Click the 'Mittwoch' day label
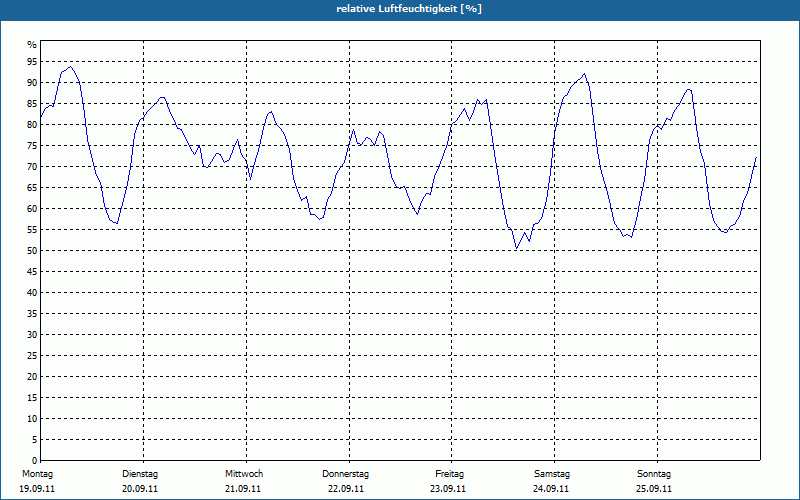Viewport: 800px width, 500px height. tap(244, 474)
